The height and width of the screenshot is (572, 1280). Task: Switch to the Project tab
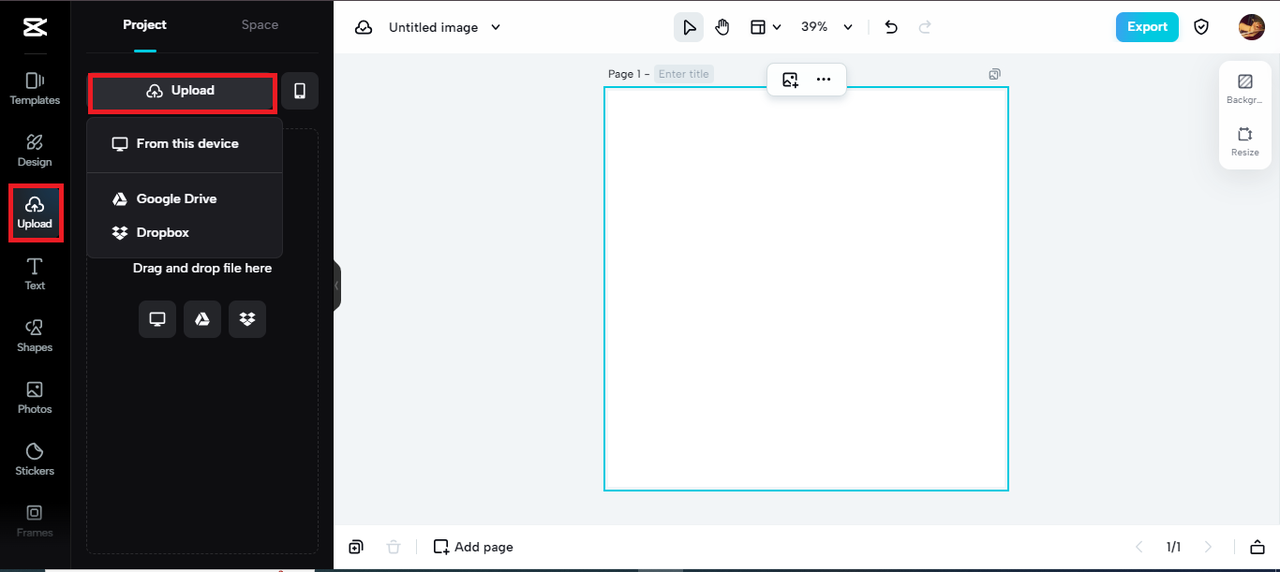[x=145, y=25]
